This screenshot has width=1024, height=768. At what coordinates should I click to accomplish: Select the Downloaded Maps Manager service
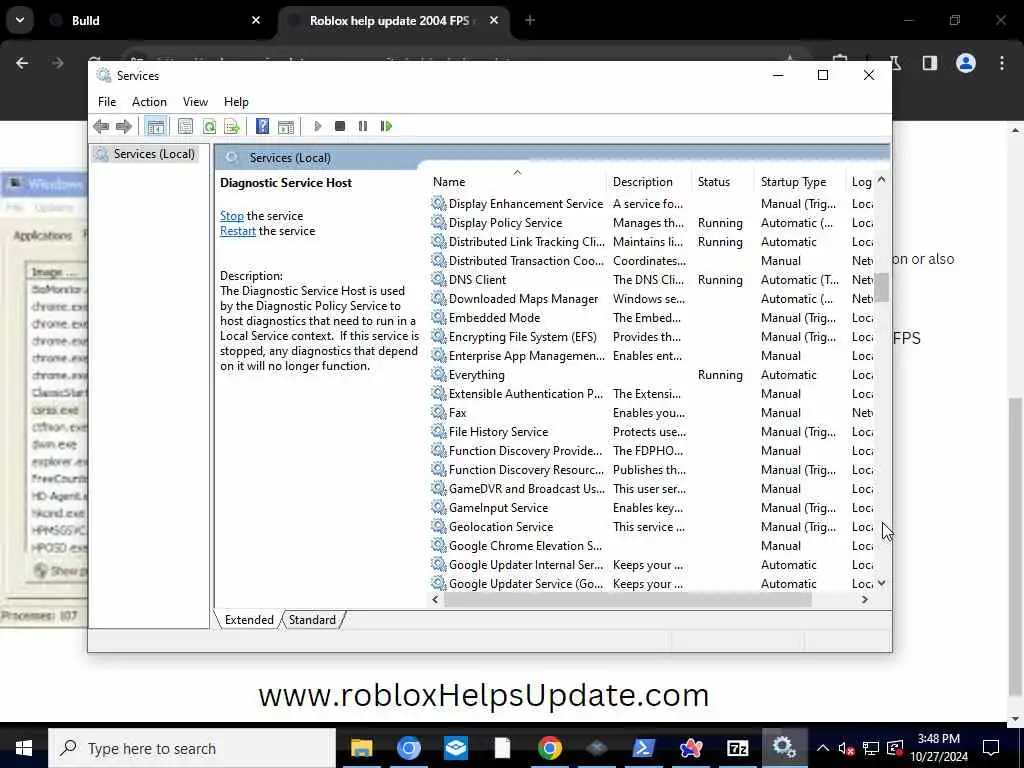tap(652, 298)
